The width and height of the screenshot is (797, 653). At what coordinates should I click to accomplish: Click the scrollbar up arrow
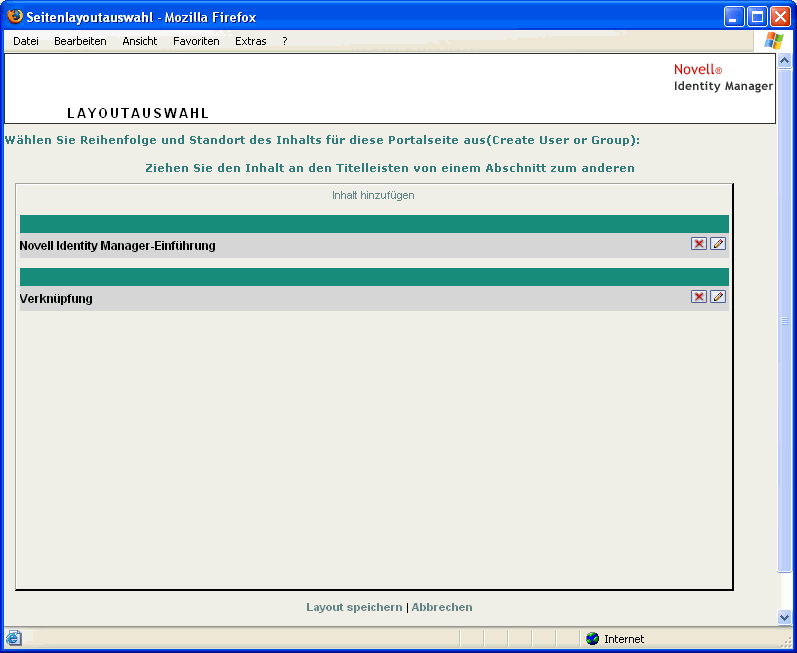(784, 60)
